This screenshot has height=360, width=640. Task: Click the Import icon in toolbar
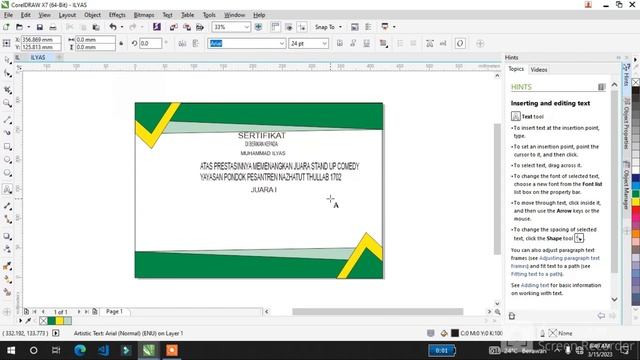173,27
